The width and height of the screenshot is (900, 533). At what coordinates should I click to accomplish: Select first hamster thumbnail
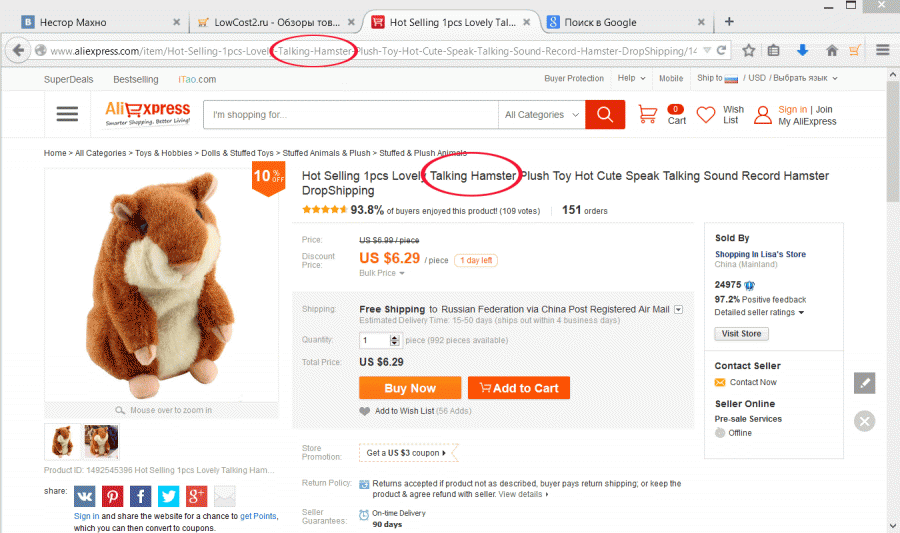pyautogui.click(x=63, y=441)
